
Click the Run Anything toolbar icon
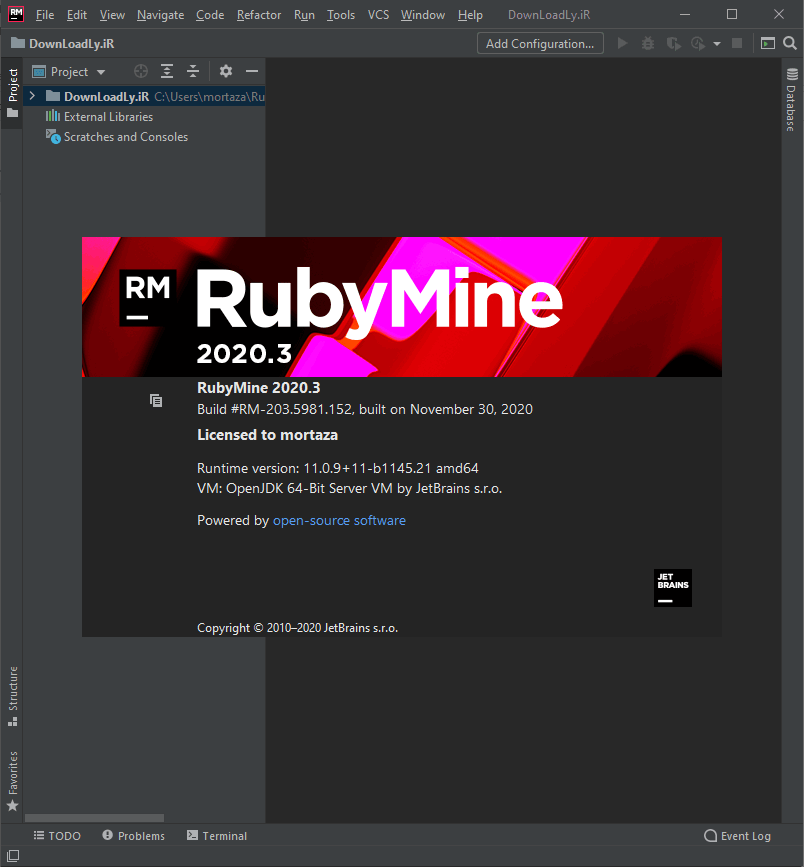768,43
